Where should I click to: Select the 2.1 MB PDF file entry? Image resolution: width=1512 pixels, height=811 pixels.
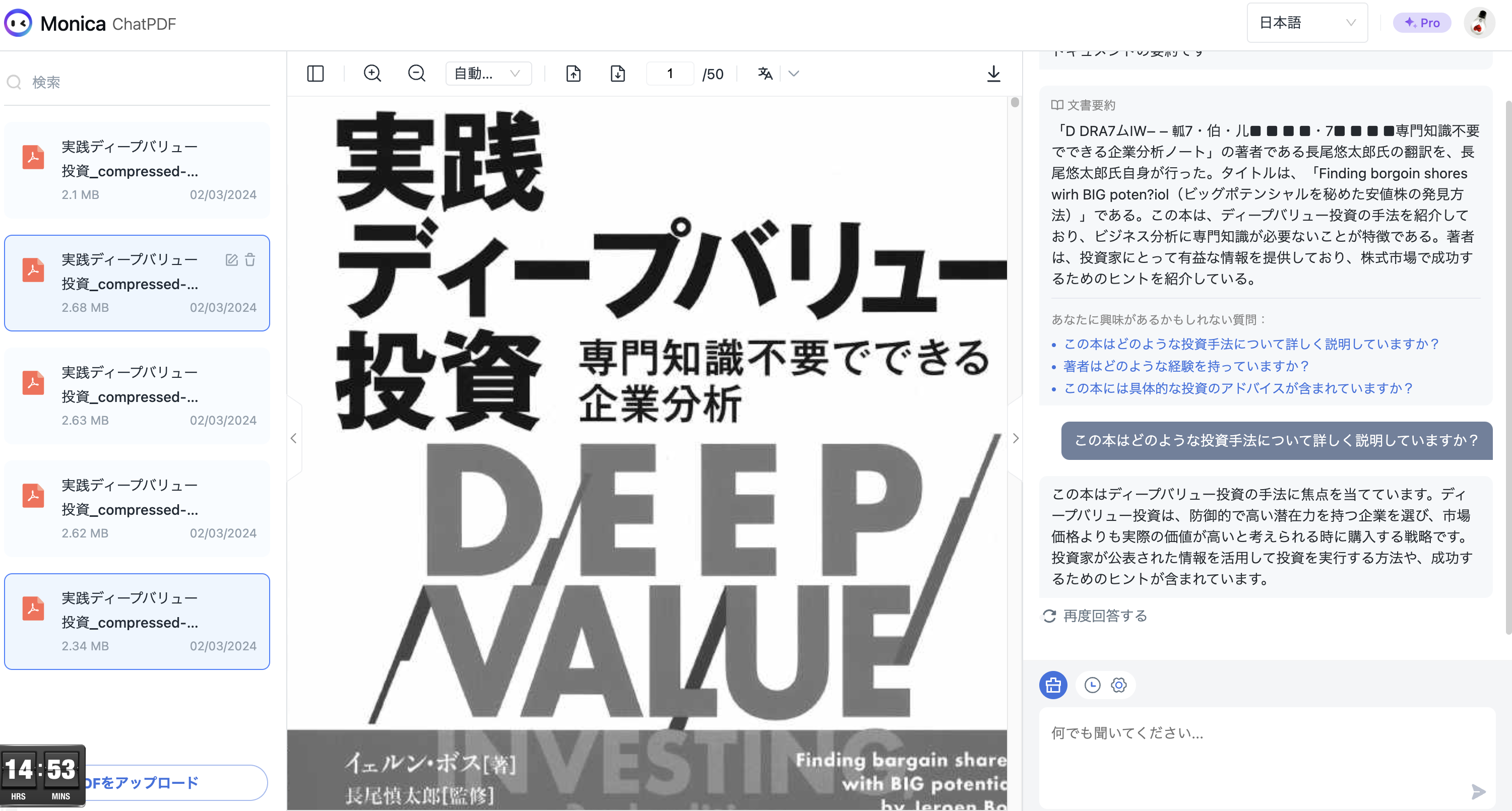pos(137,170)
